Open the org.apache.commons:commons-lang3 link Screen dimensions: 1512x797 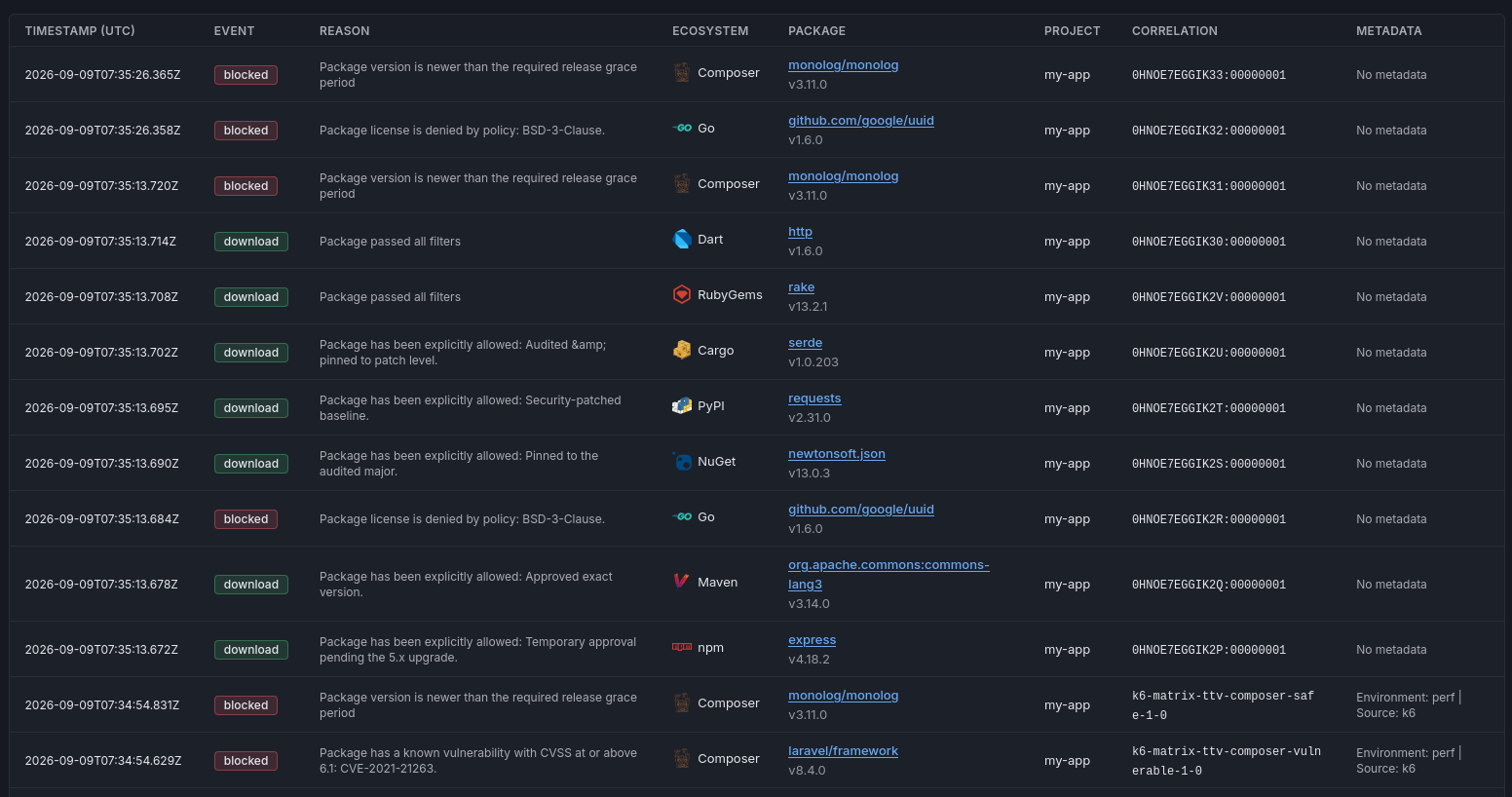tap(888, 575)
